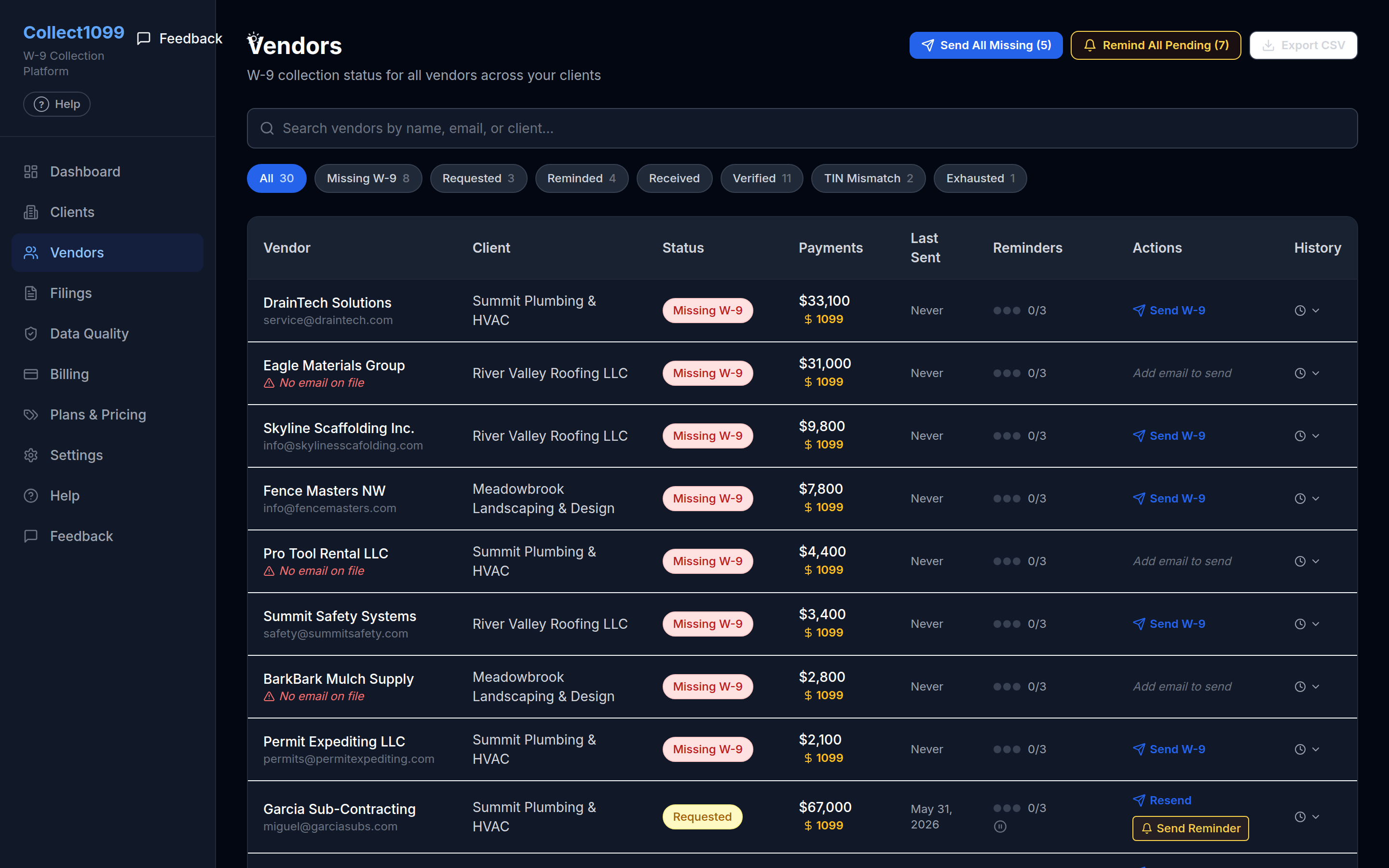Click Eagle Materials no-email warning icon
This screenshot has width=1389, height=868.
[269, 383]
